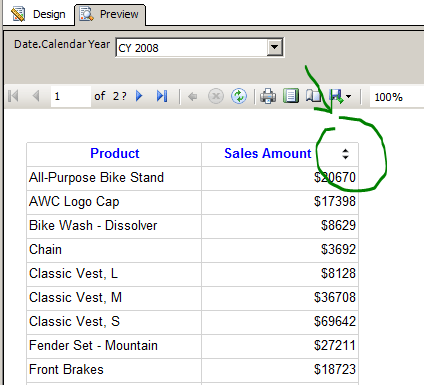Screen dimensions: 424x385
Task: Select the Preview tab
Action: (110, 14)
